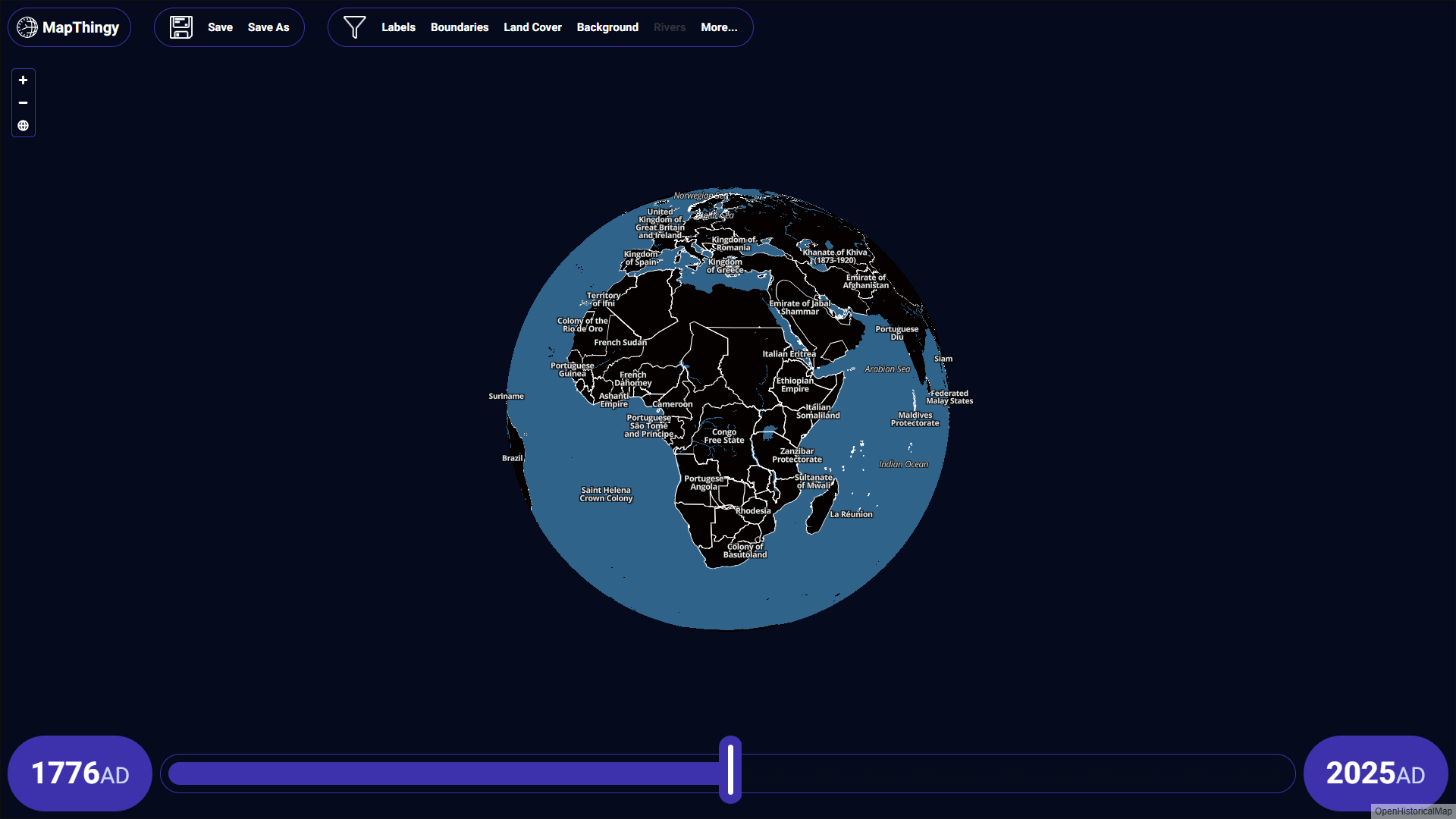Viewport: 1456px width, 819px height.
Task: Expand the More... filter options
Action: pyautogui.click(x=719, y=27)
